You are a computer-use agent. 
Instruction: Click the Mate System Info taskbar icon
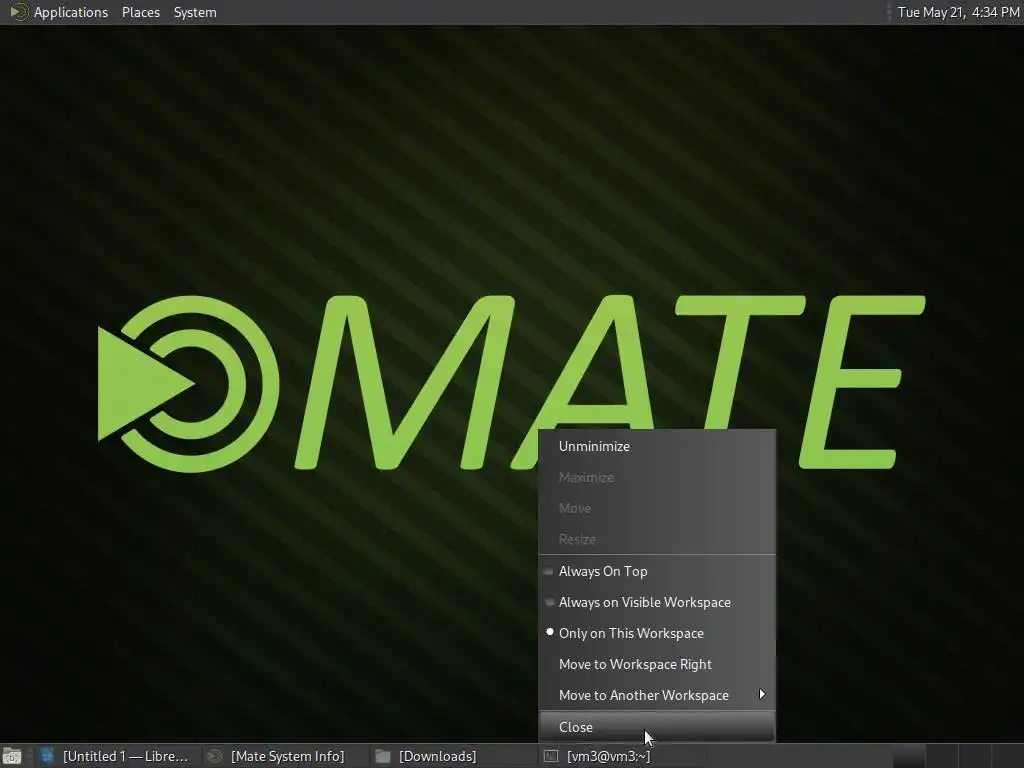pyautogui.click(x=214, y=756)
